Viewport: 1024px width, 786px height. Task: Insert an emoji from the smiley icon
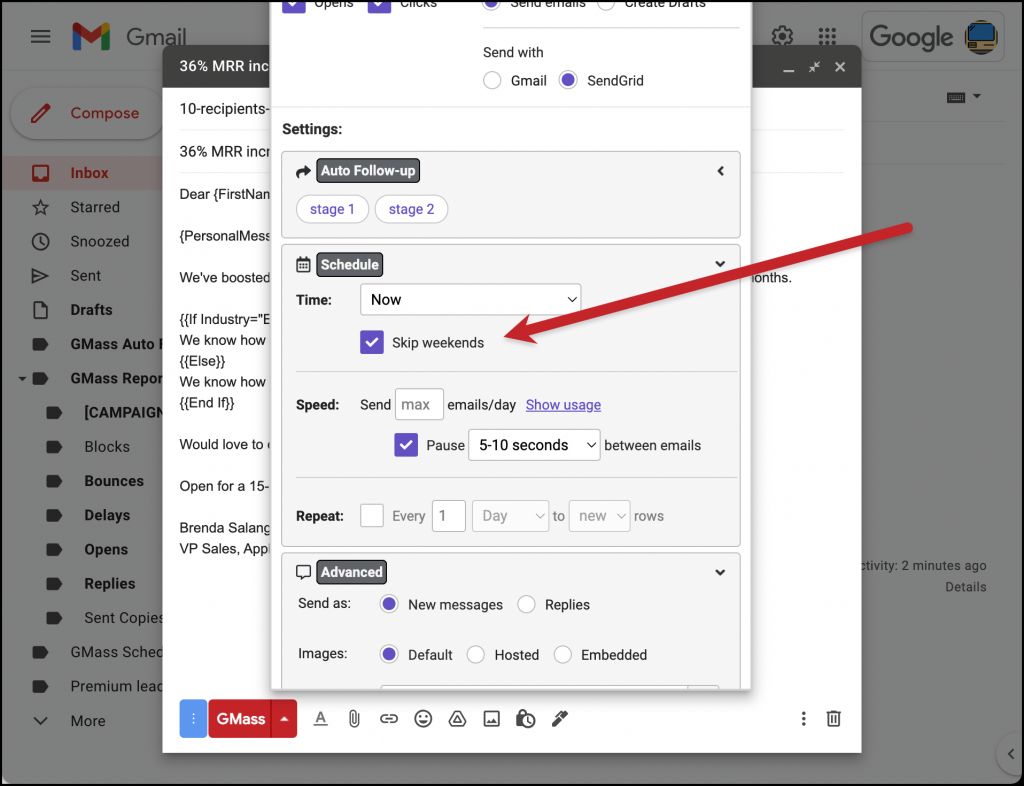coord(422,718)
